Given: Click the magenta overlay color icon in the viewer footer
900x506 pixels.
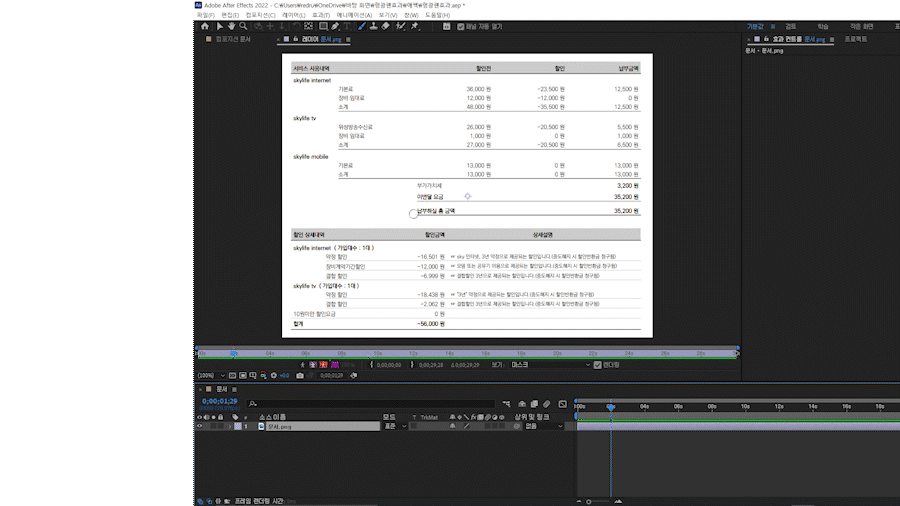Looking at the screenshot, I should coord(336,364).
